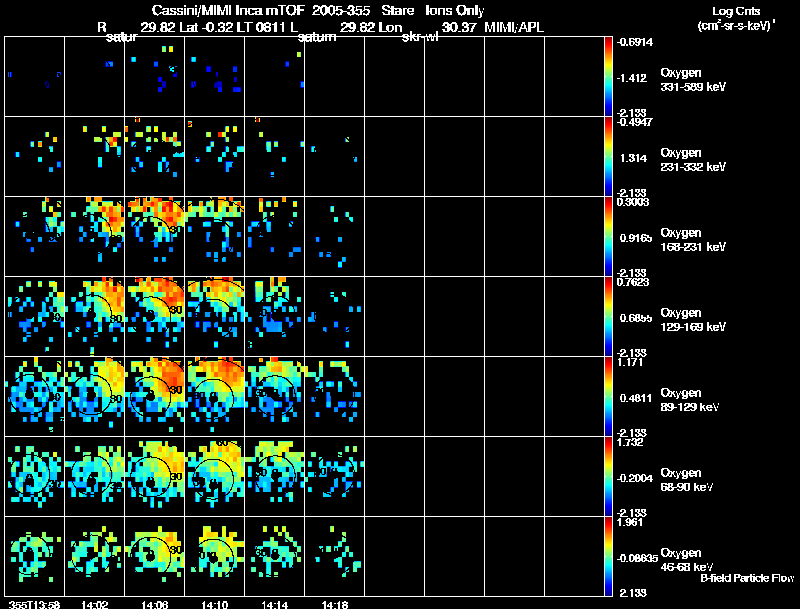The height and width of the screenshot is (609, 800).
Task: Click the Oxygen 168-231 keV color bar
Action: pos(608,237)
